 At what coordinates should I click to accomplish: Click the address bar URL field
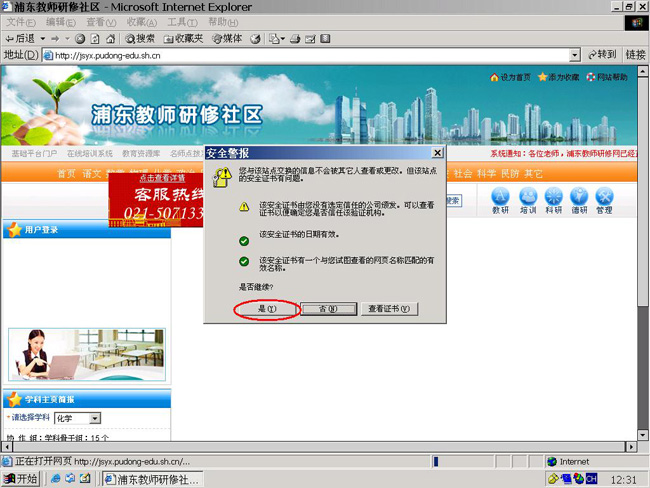(307, 55)
